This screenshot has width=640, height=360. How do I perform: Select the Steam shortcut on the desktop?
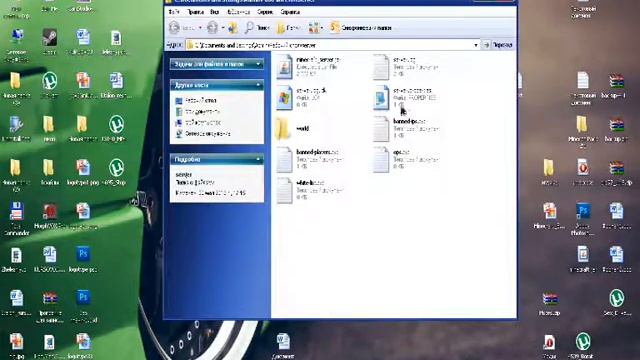pos(50,41)
